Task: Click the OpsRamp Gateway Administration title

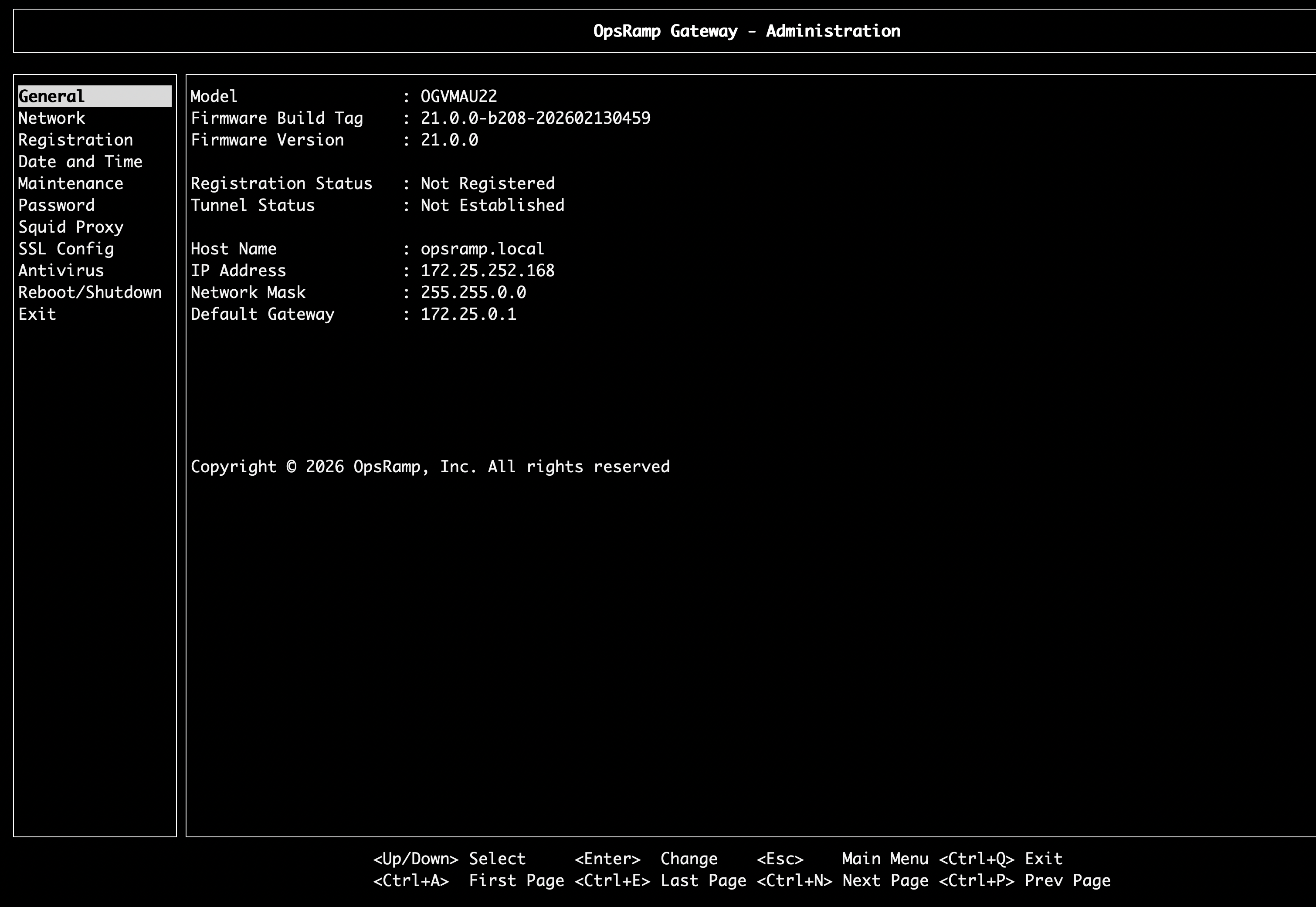Action: (746, 30)
